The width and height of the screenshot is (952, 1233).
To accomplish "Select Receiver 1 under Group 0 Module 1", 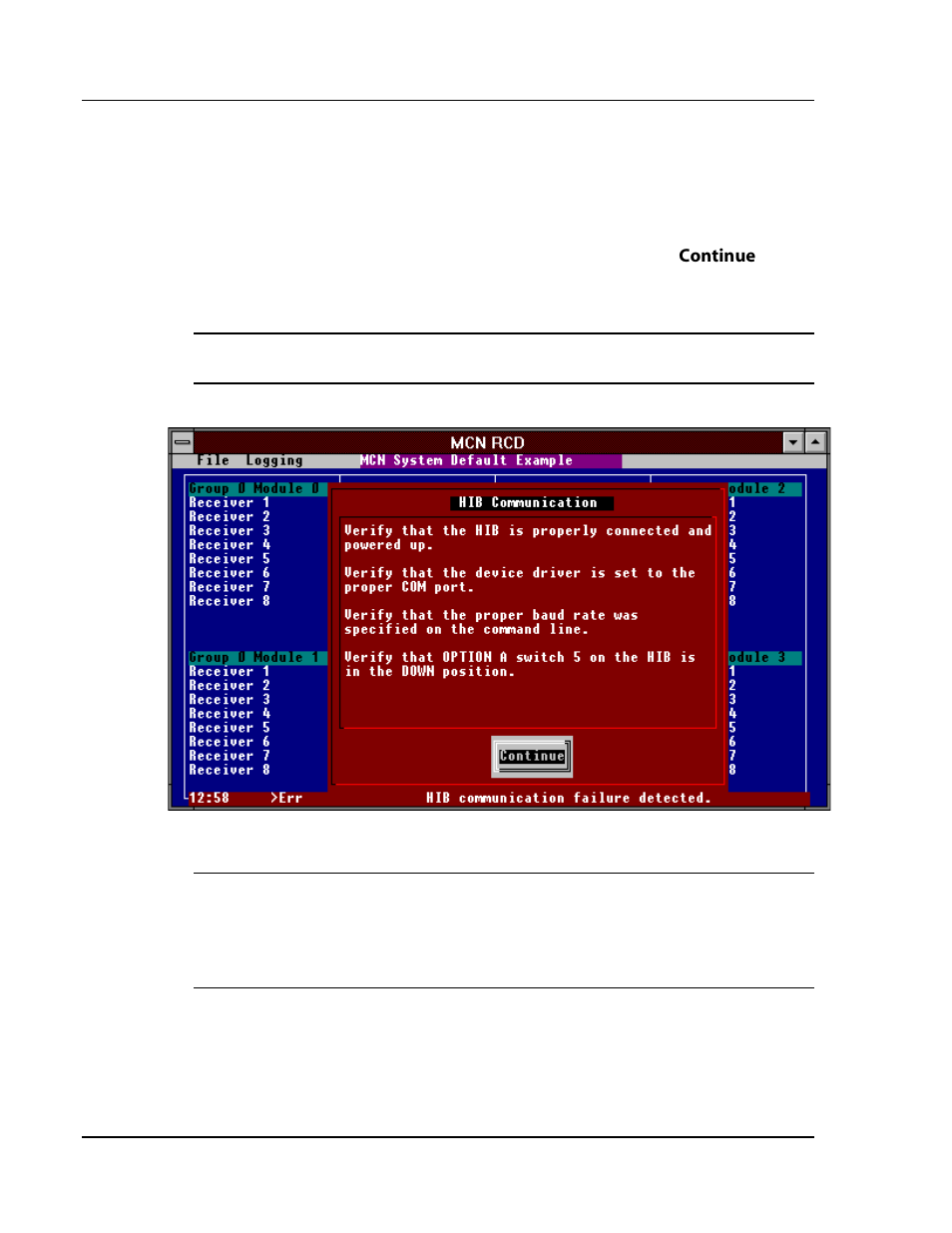I will 230,672.
